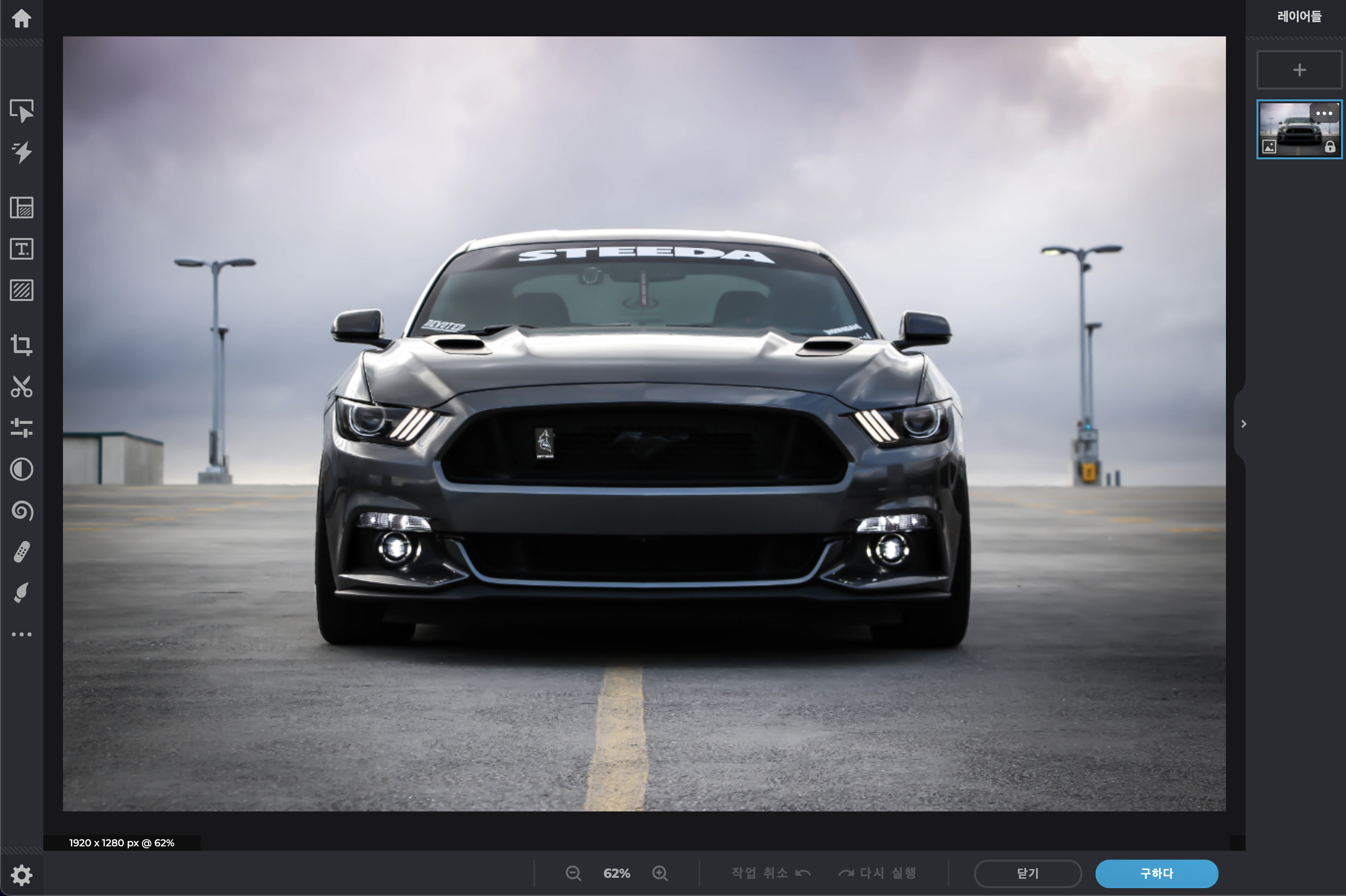Click the 레이어들 panel title
This screenshot has height=896, width=1346.
click(1299, 17)
